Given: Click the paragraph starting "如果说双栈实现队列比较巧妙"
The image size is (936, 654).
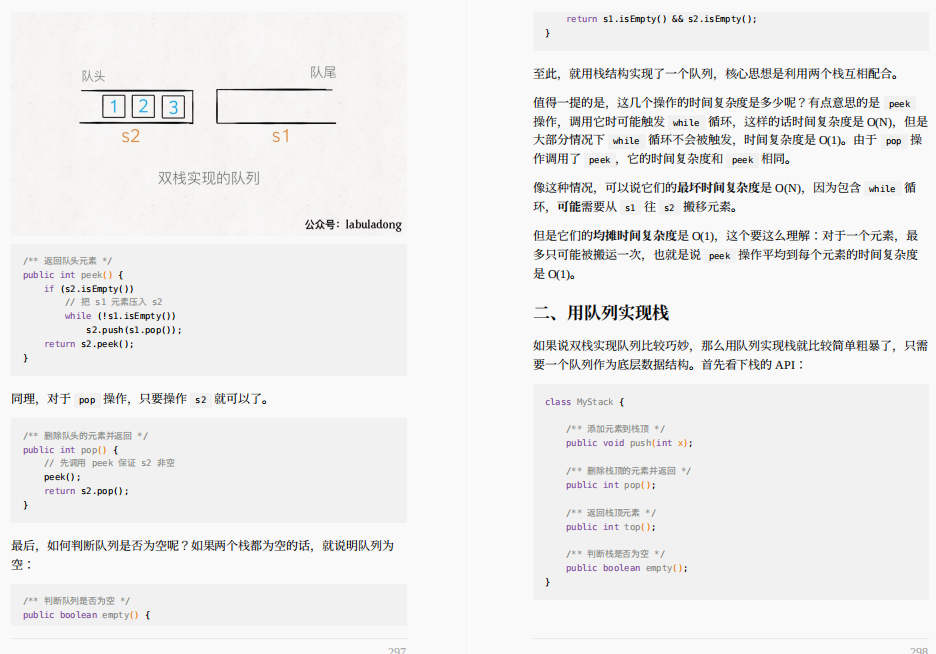Looking at the screenshot, I should [731, 355].
